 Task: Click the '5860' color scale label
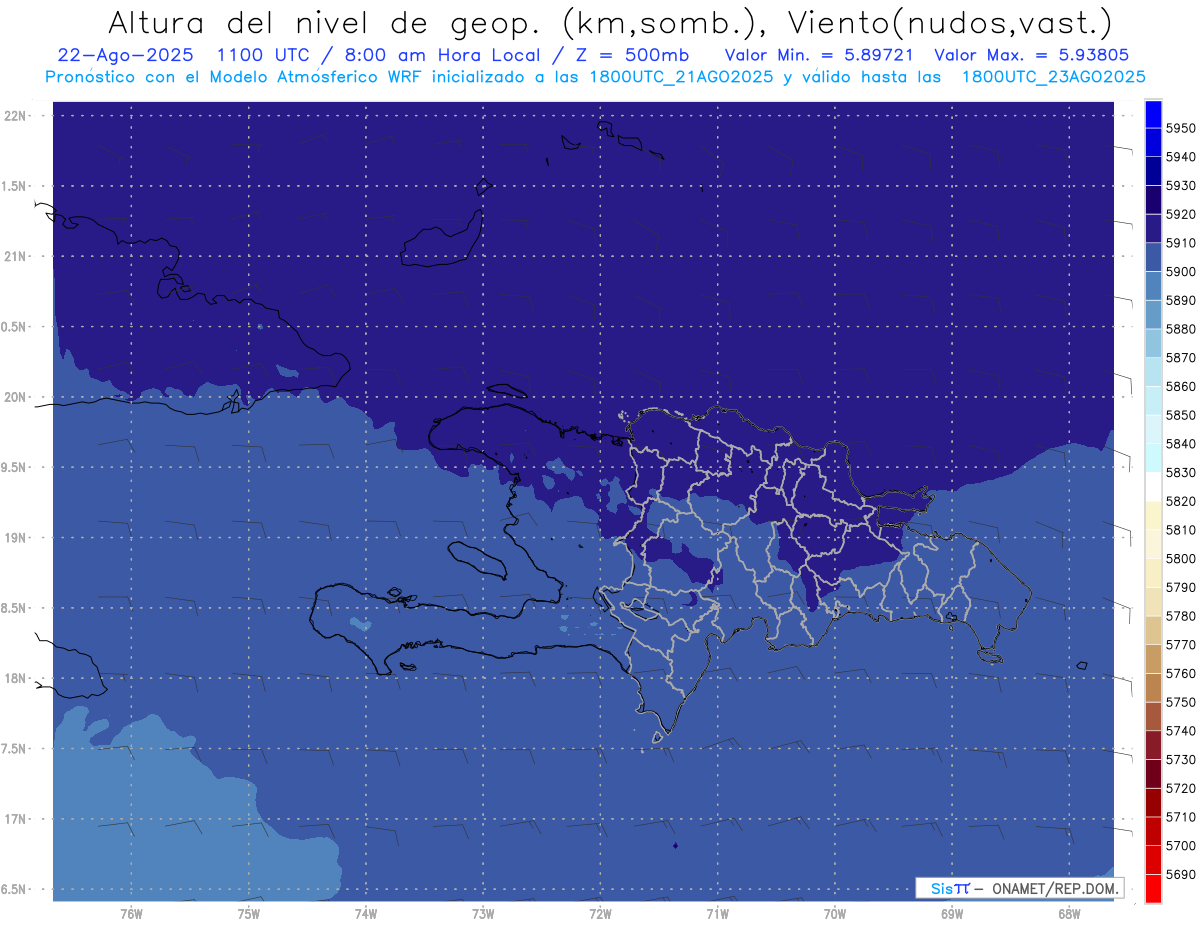point(1180,386)
